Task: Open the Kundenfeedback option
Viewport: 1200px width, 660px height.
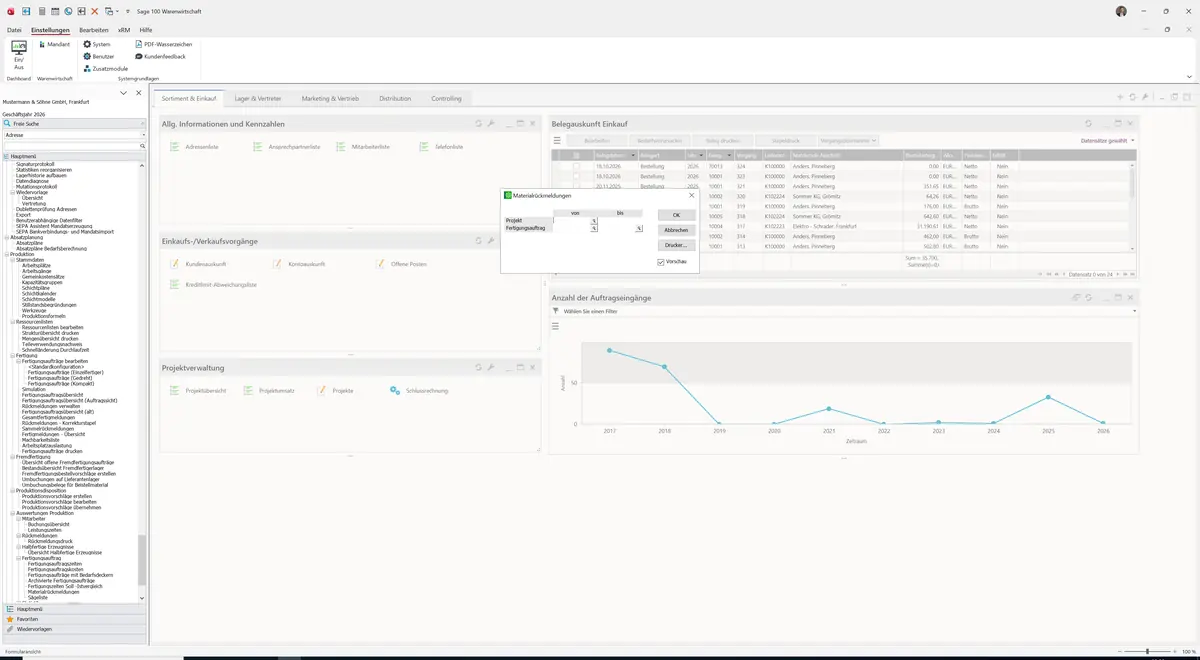Action: click(161, 56)
